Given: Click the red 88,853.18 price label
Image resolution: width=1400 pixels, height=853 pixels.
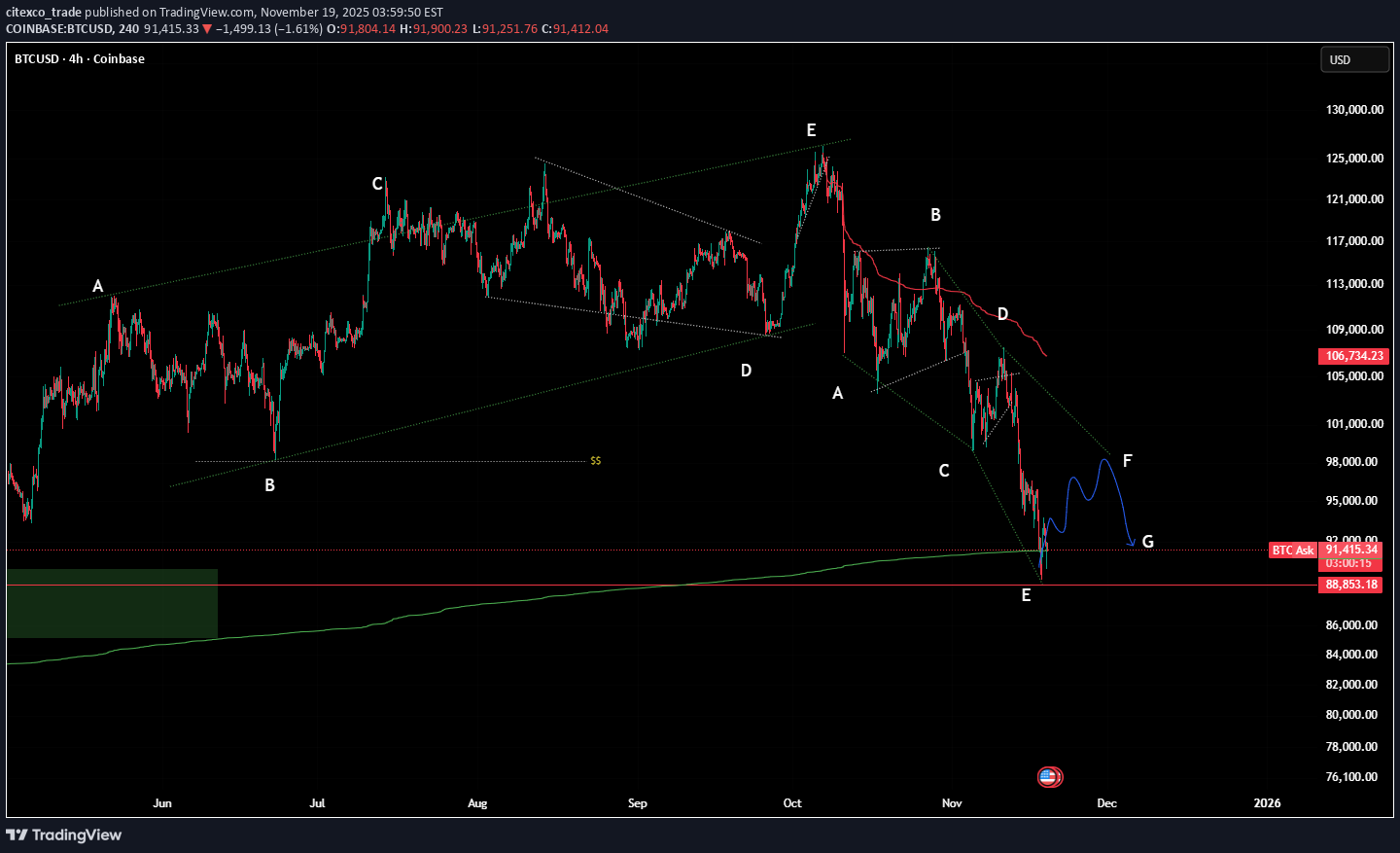Looking at the screenshot, I should [x=1352, y=585].
